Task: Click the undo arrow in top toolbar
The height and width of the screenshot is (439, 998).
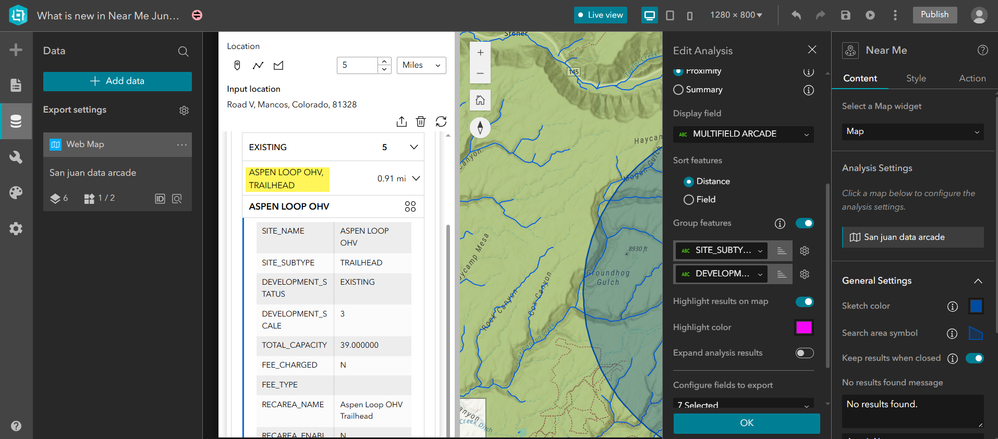Action: pos(796,15)
